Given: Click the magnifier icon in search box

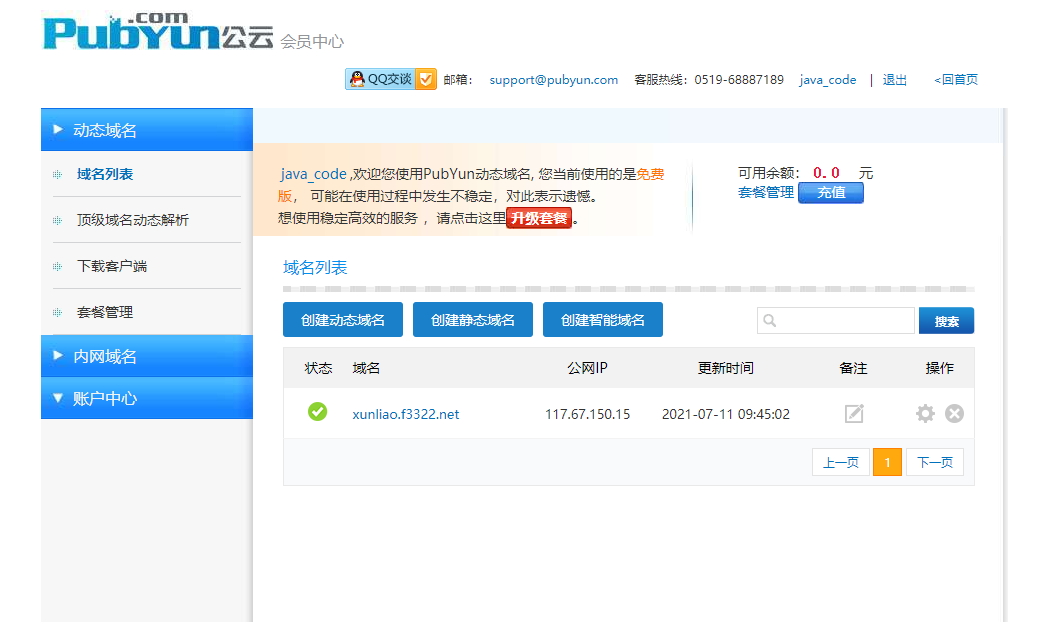Looking at the screenshot, I should tap(769, 319).
